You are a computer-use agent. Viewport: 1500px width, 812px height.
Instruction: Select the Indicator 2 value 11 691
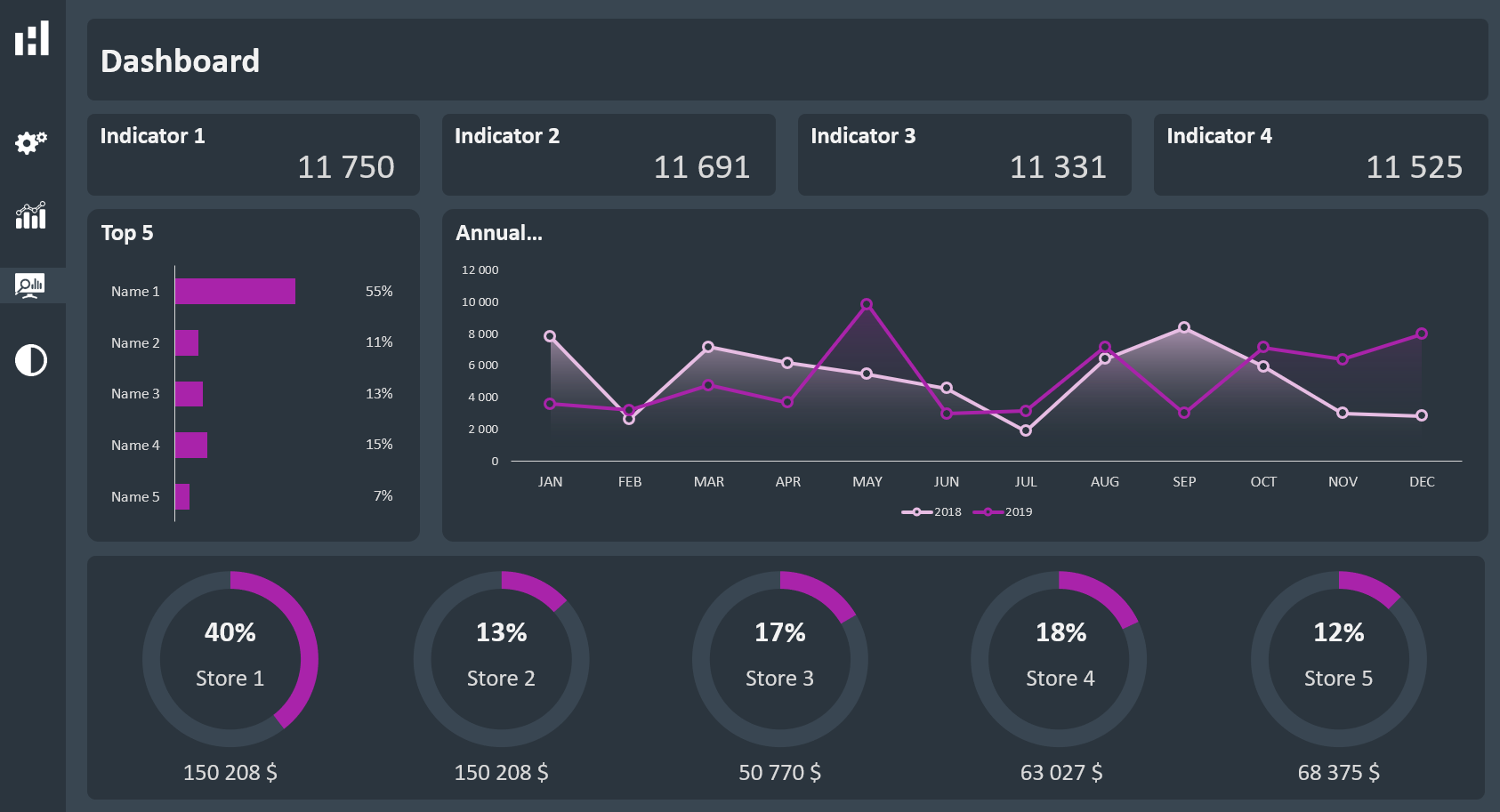pyautogui.click(x=701, y=167)
